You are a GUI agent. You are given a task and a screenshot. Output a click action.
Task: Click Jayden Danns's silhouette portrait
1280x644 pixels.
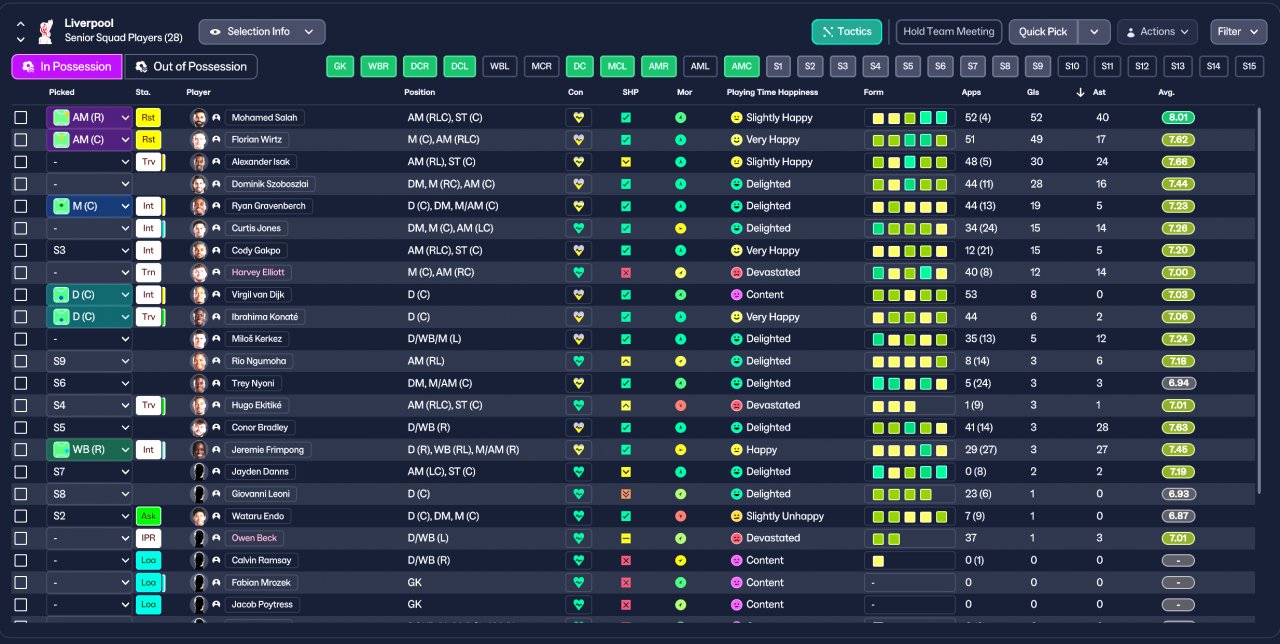tap(199, 472)
